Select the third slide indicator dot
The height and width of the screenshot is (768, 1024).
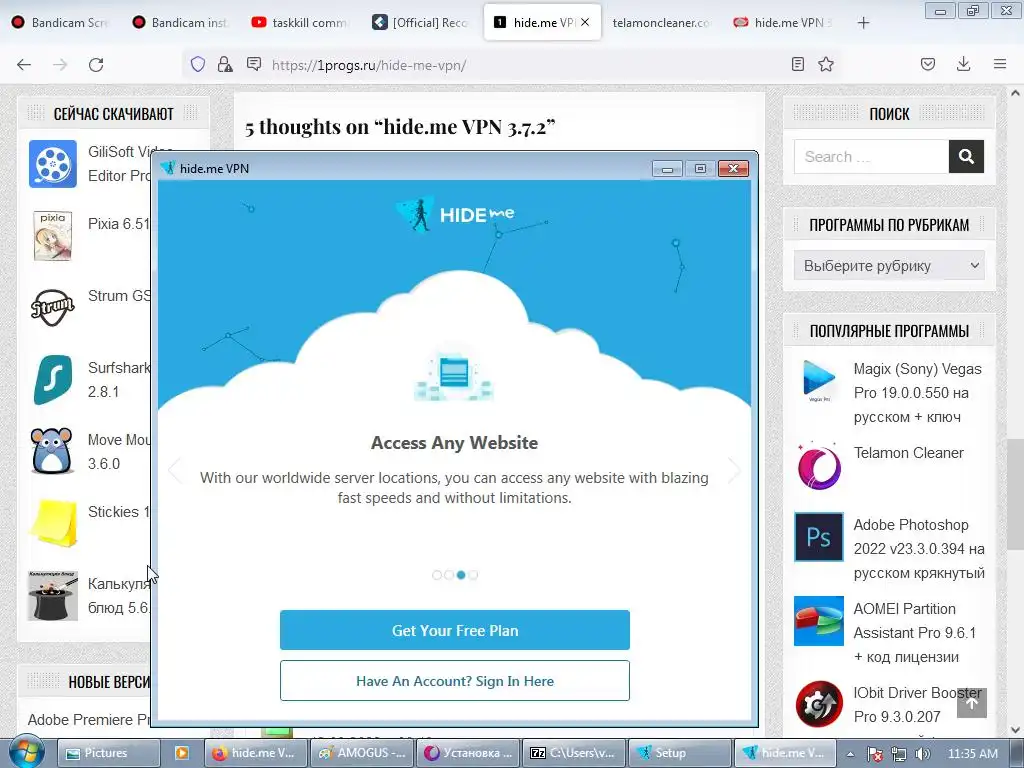pyautogui.click(x=461, y=575)
